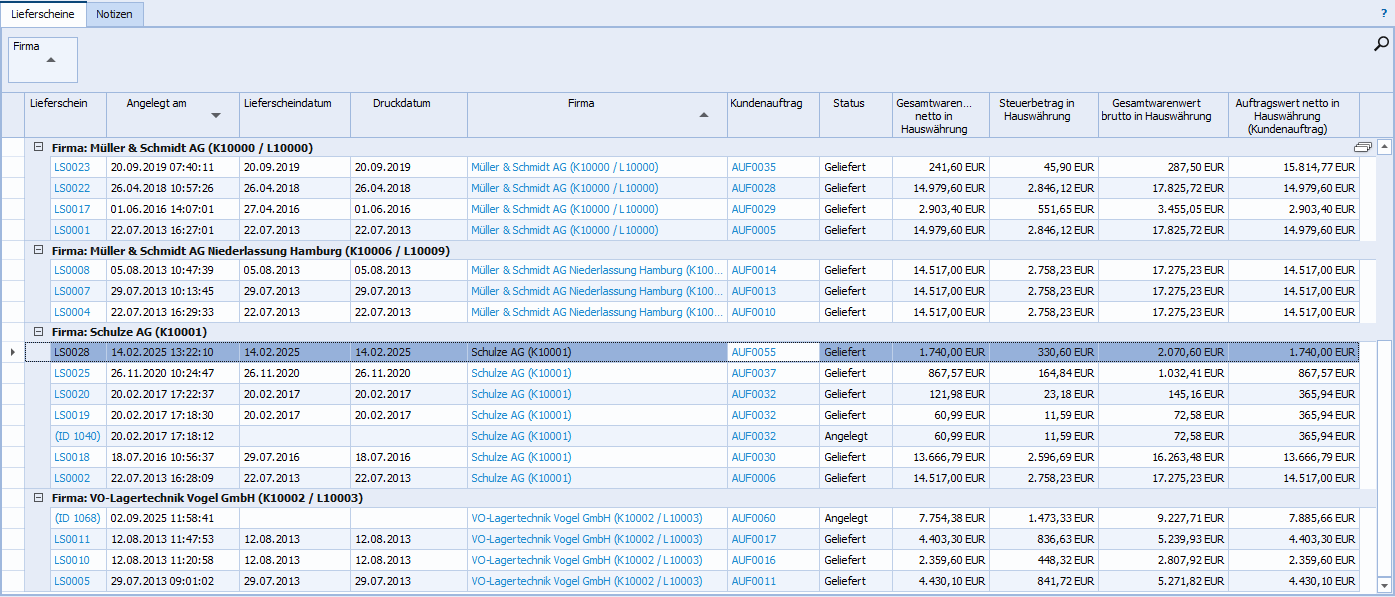
Task: Select the Lieferscheine tab
Action: click(42, 14)
